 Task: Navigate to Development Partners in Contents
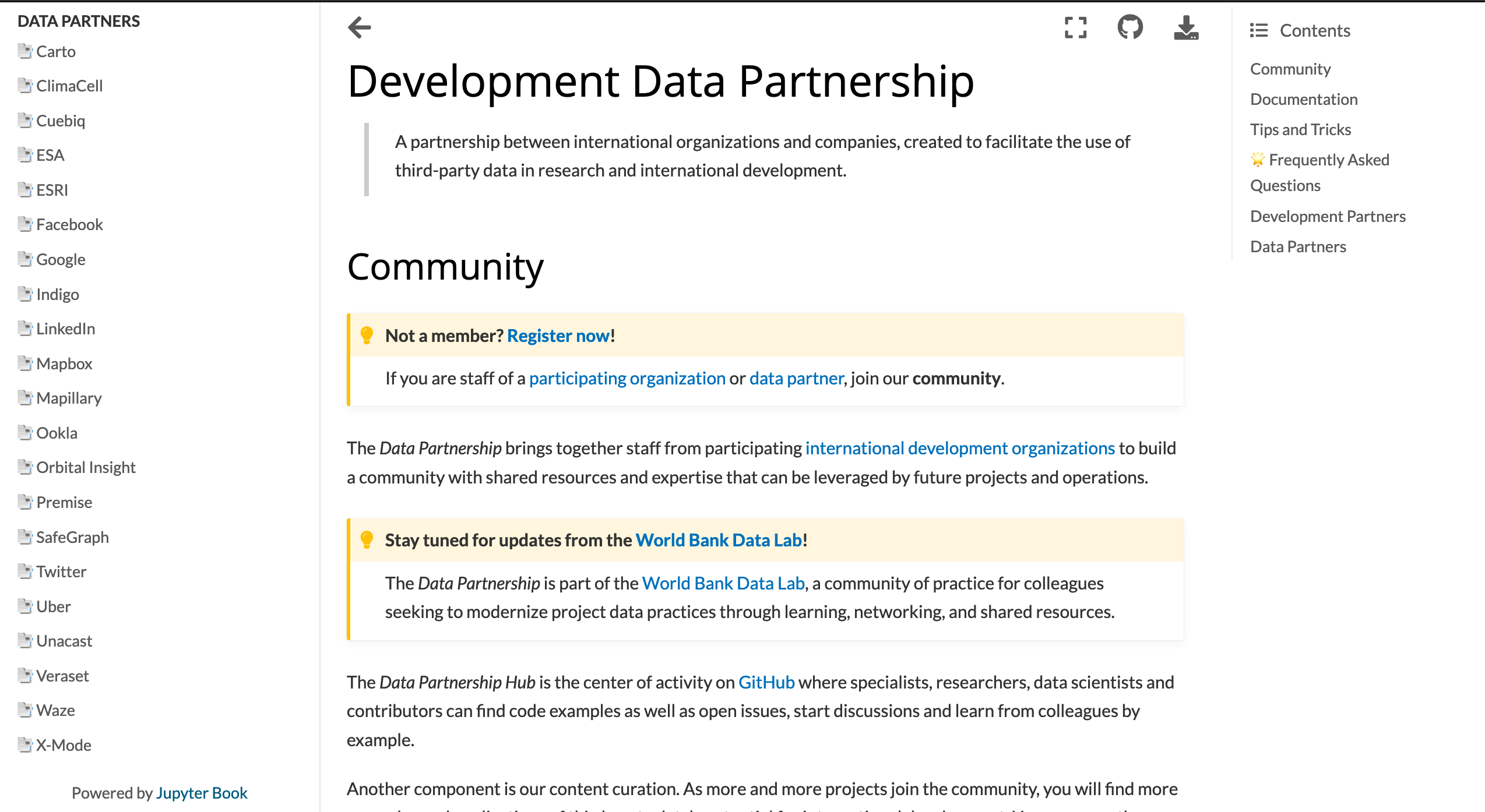[1328, 216]
